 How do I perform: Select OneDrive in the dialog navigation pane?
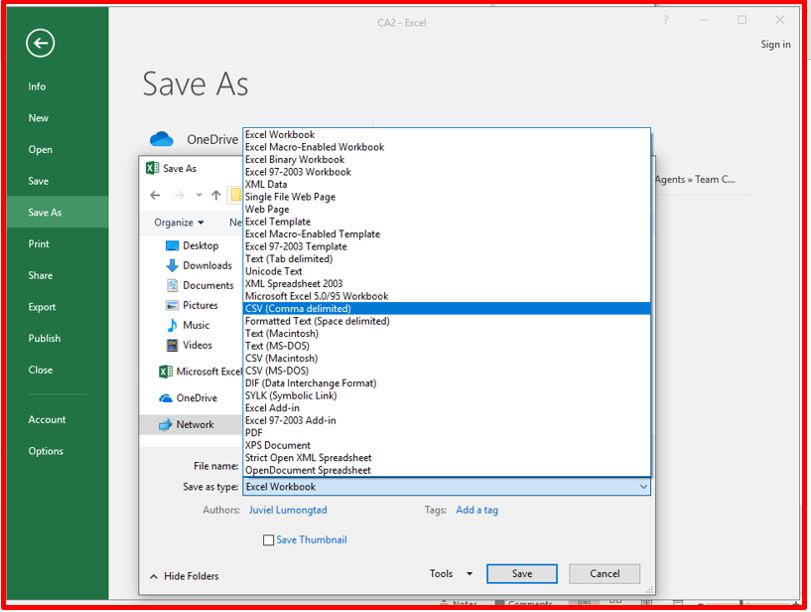[188, 398]
